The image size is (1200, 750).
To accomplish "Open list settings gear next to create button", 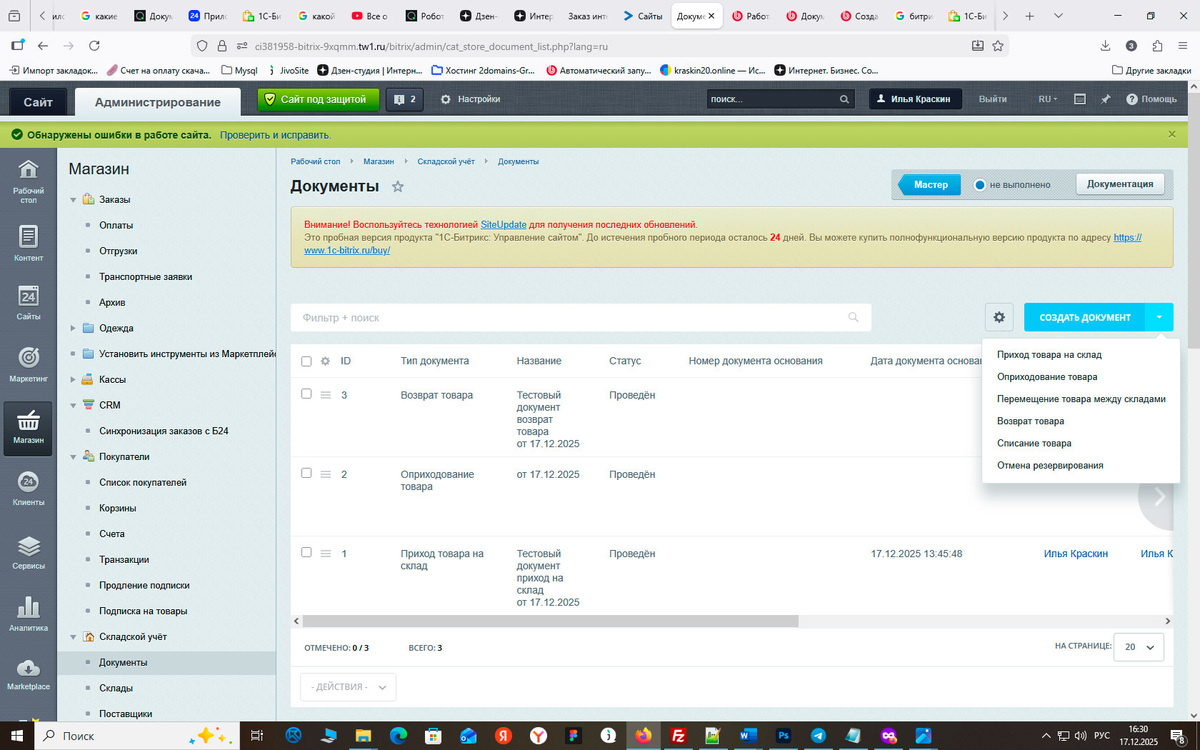I will click(998, 317).
